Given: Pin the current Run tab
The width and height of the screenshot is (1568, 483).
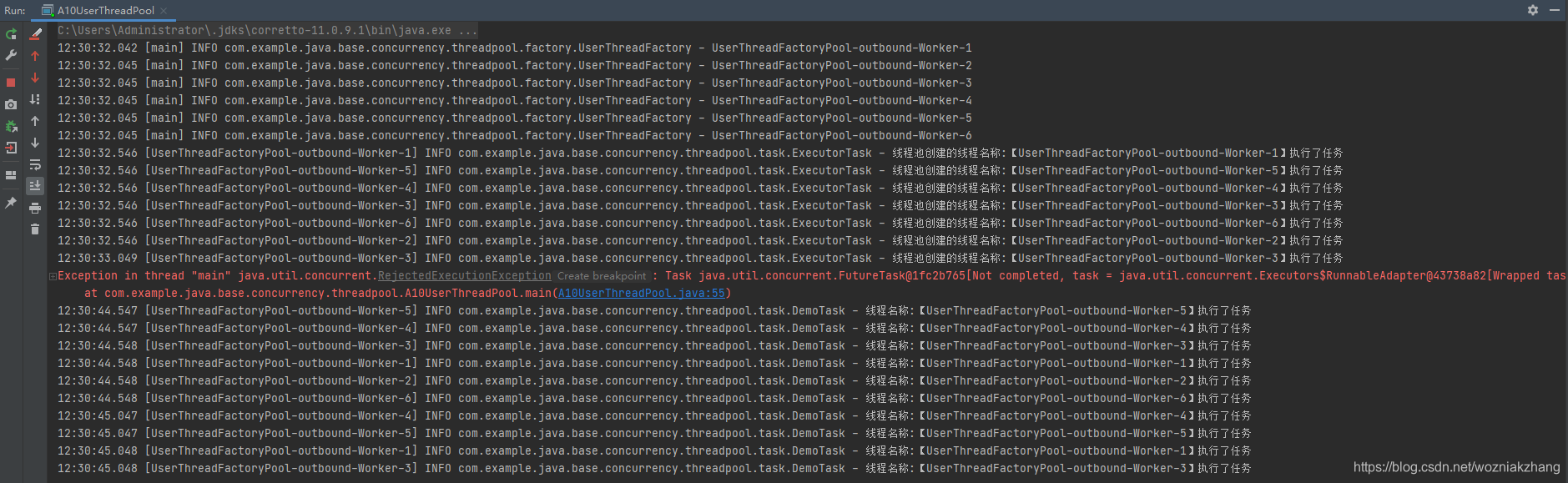Looking at the screenshot, I should [x=11, y=203].
